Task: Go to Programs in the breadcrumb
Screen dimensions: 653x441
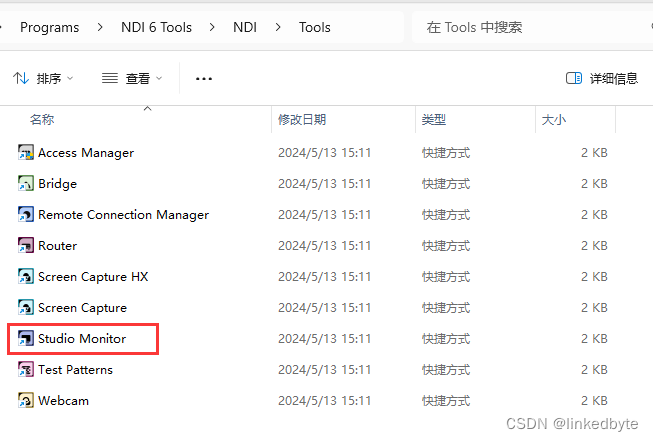Action: click(50, 27)
